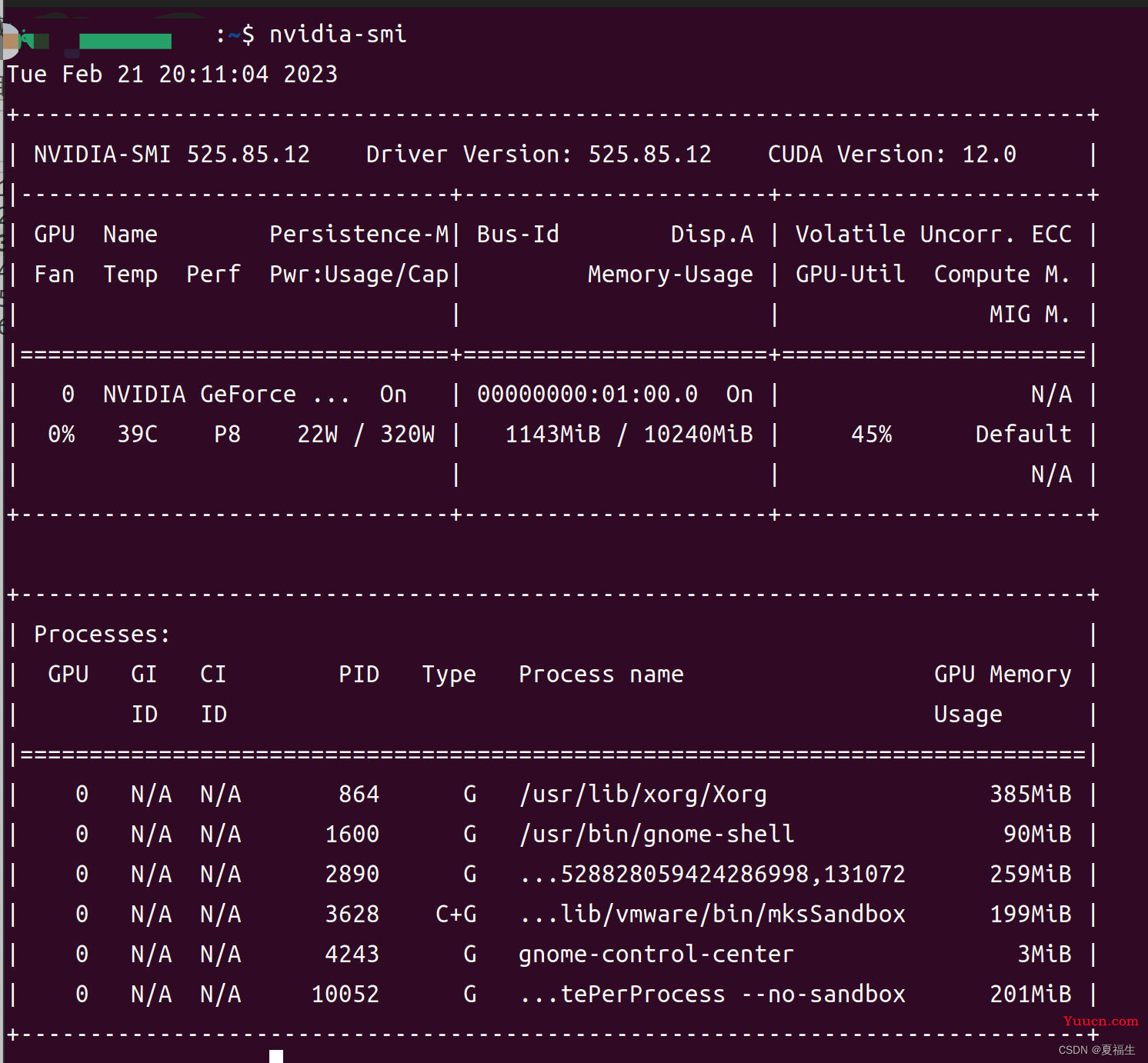Click the 'GPU-Util' header
1148x1063 pixels.
[x=850, y=274]
